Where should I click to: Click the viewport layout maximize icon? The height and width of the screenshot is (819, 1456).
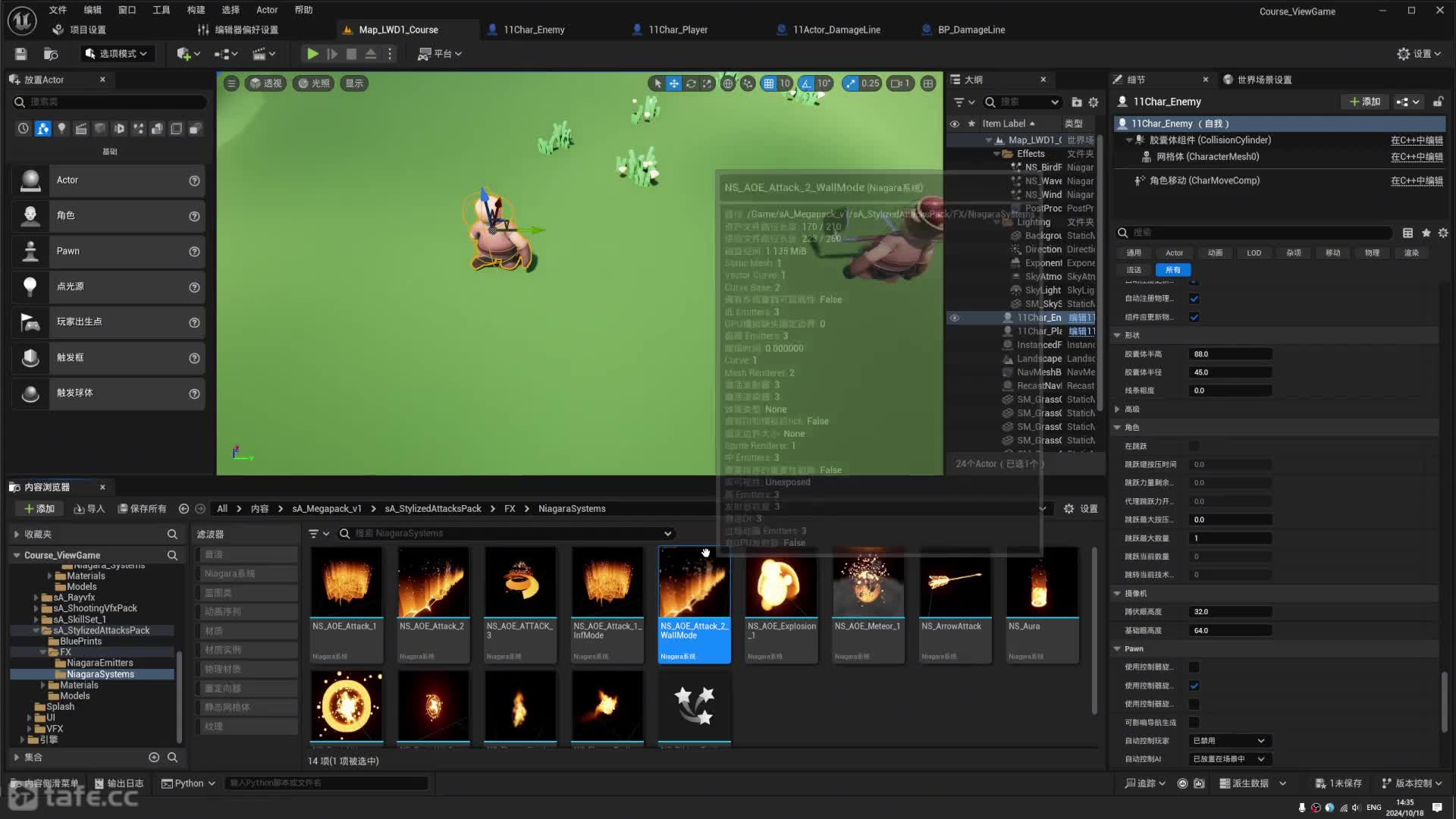point(928,83)
